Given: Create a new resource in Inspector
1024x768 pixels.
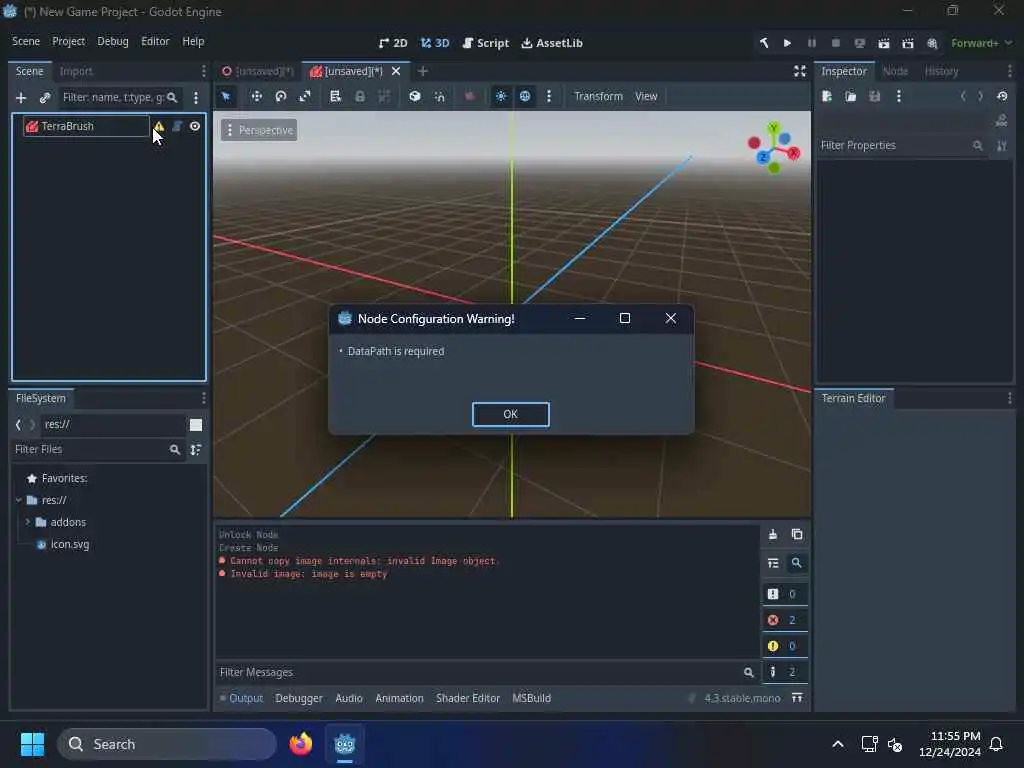Looking at the screenshot, I should [x=827, y=96].
